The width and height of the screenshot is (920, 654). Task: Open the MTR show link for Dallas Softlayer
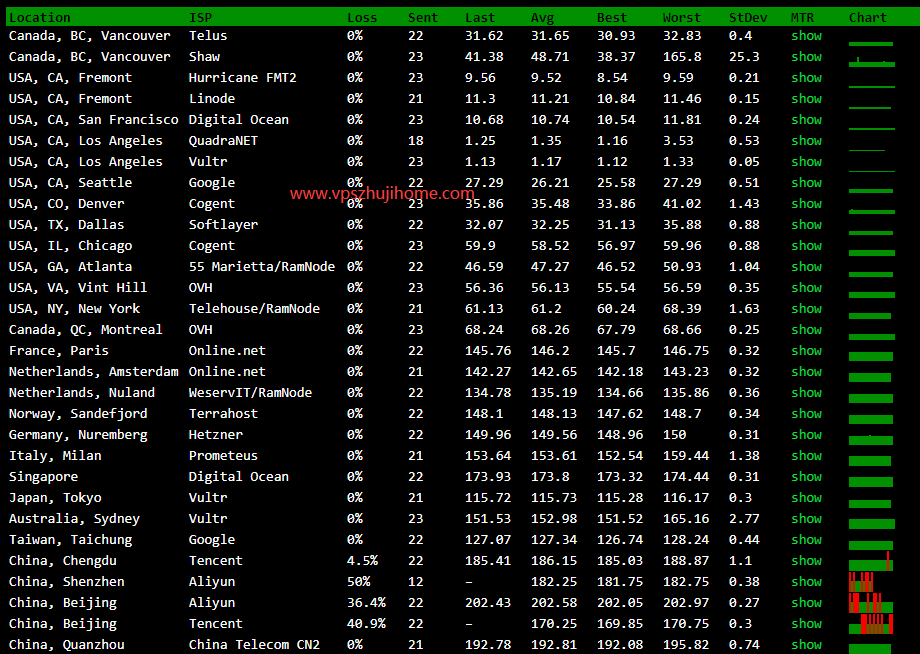pyautogui.click(x=806, y=225)
